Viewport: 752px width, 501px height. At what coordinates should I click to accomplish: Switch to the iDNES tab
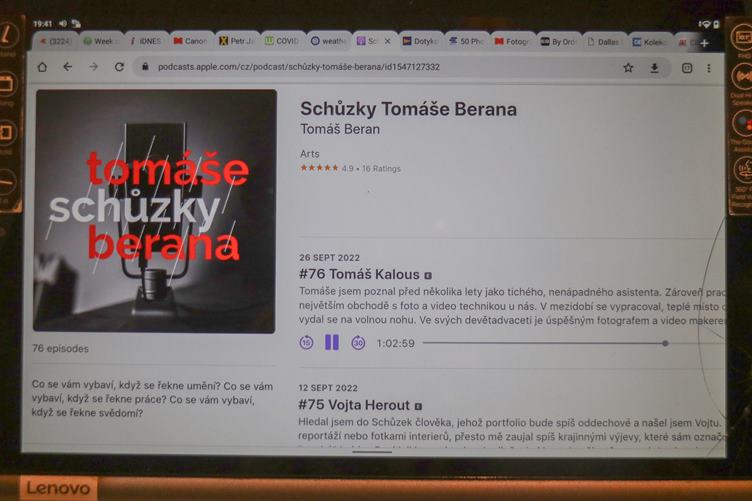(146, 41)
